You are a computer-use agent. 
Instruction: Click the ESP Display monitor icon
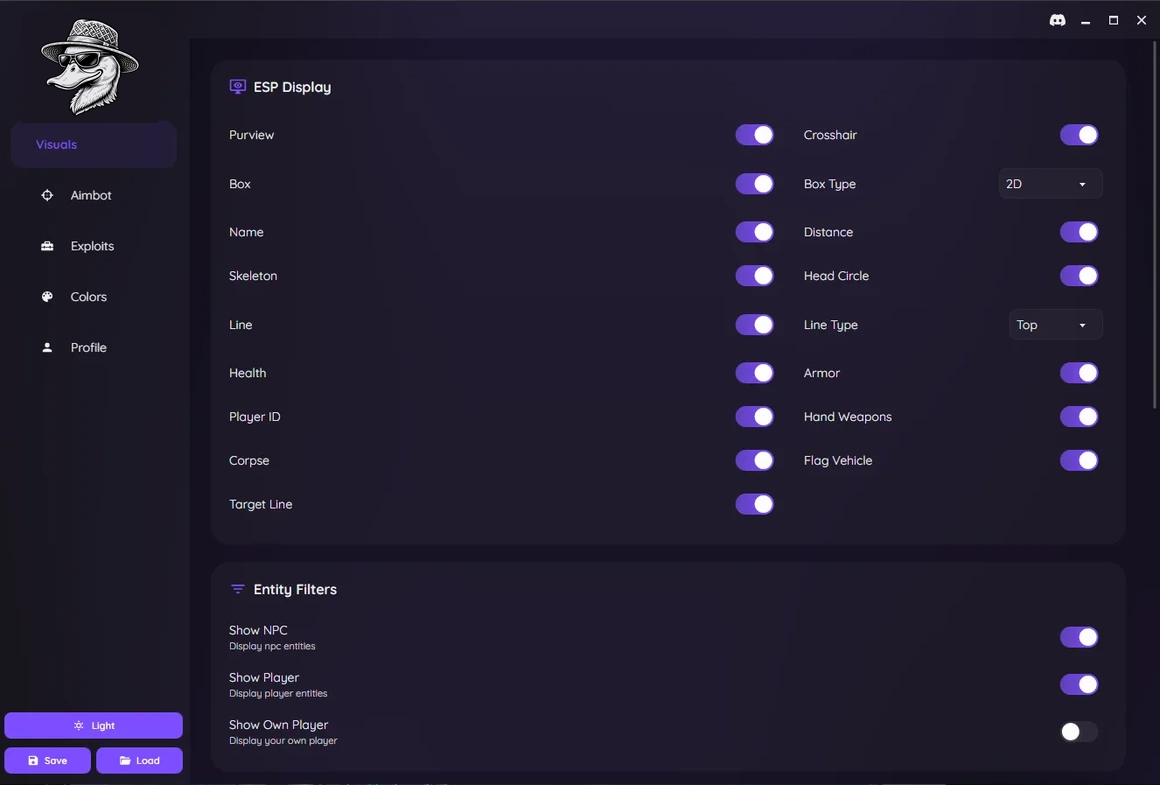click(237, 87)
